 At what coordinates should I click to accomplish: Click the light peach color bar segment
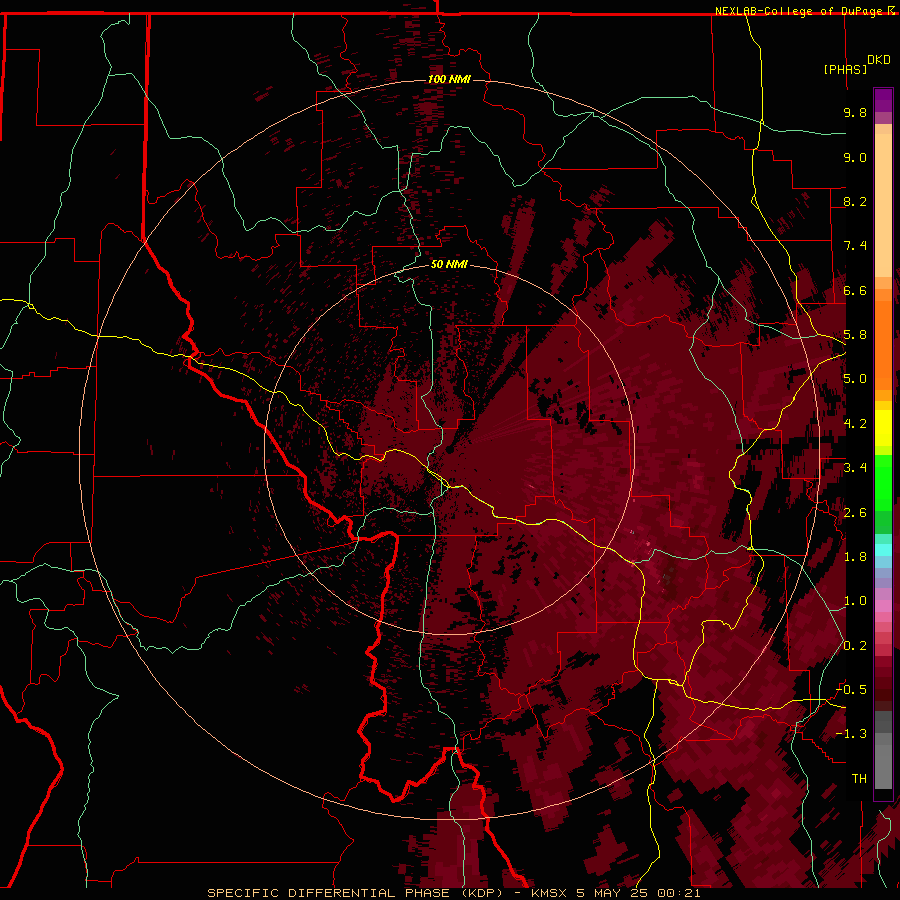(x=883, y=207)
